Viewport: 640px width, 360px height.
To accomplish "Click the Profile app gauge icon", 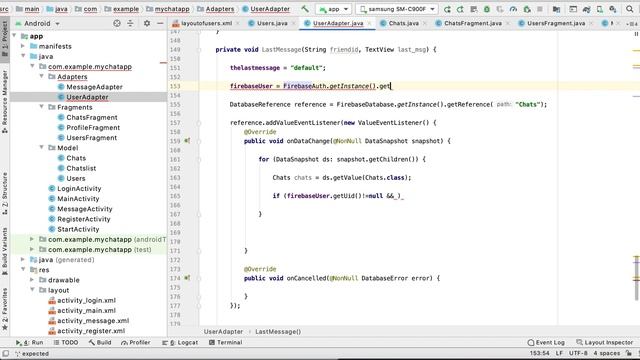I will [x=513, y=9].
